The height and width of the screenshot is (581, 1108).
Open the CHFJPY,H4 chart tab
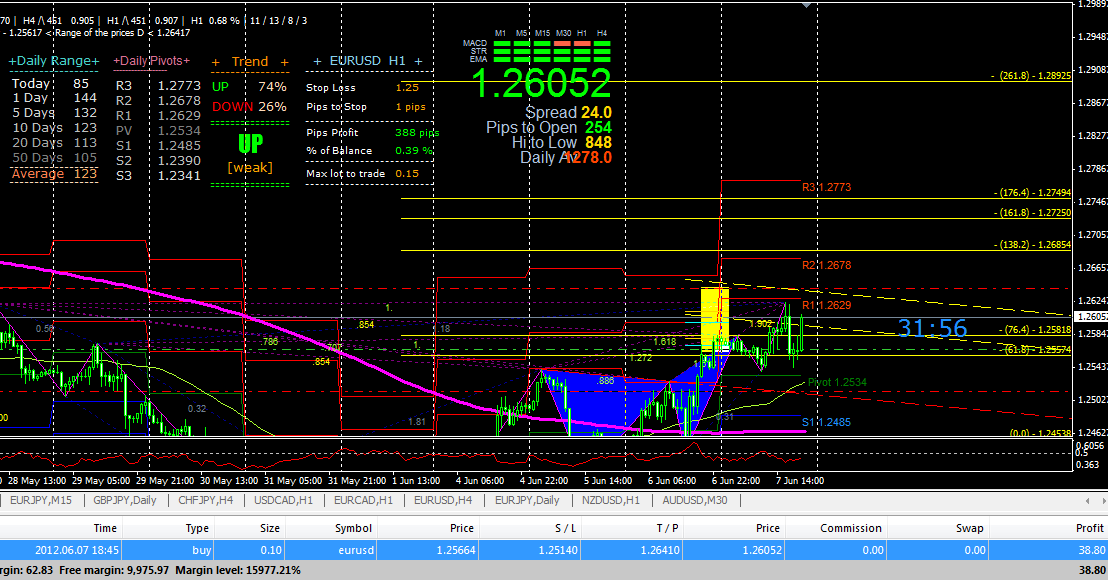(x=205, y=500)
